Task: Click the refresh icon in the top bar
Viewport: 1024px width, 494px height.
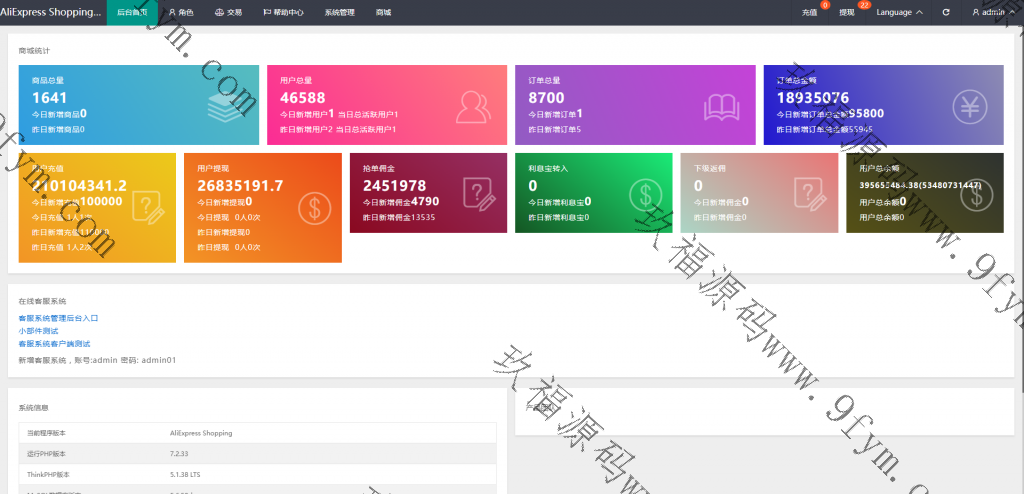Action: [946, 12]
